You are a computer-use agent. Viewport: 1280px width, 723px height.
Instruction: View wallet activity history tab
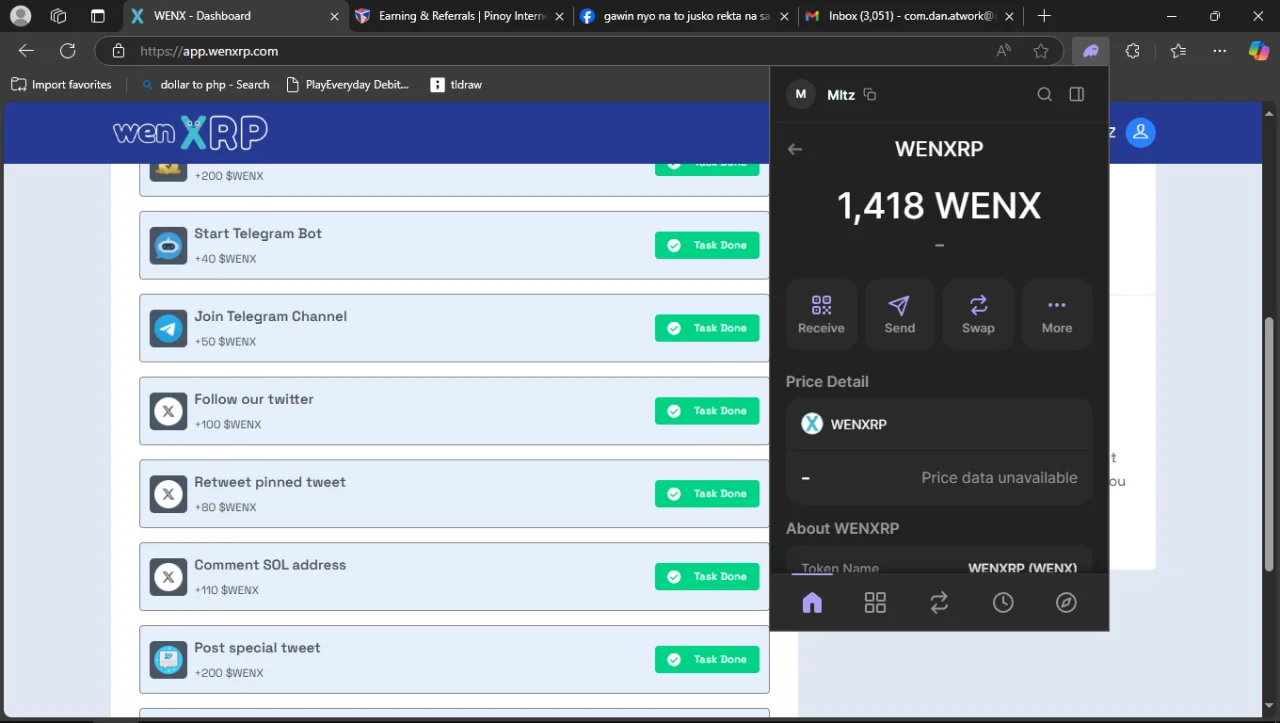(1003, 602)
